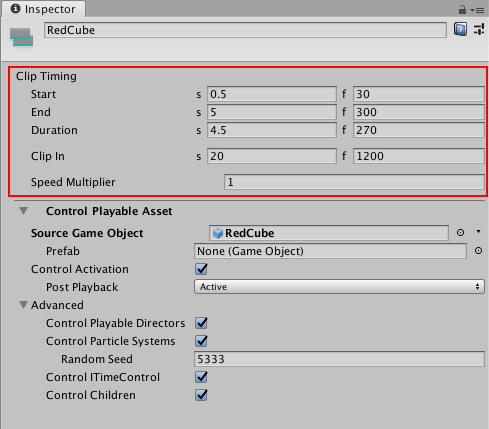Open object picker for Prefab

(x=478, y=251)
